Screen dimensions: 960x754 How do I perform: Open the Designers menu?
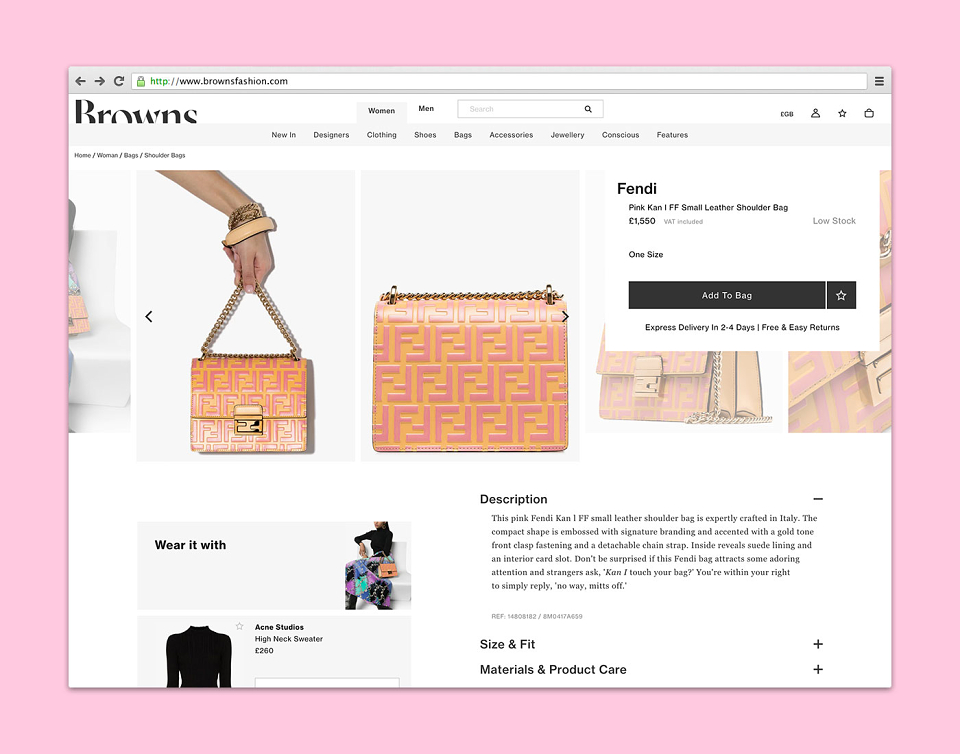[x=331, y=135]
